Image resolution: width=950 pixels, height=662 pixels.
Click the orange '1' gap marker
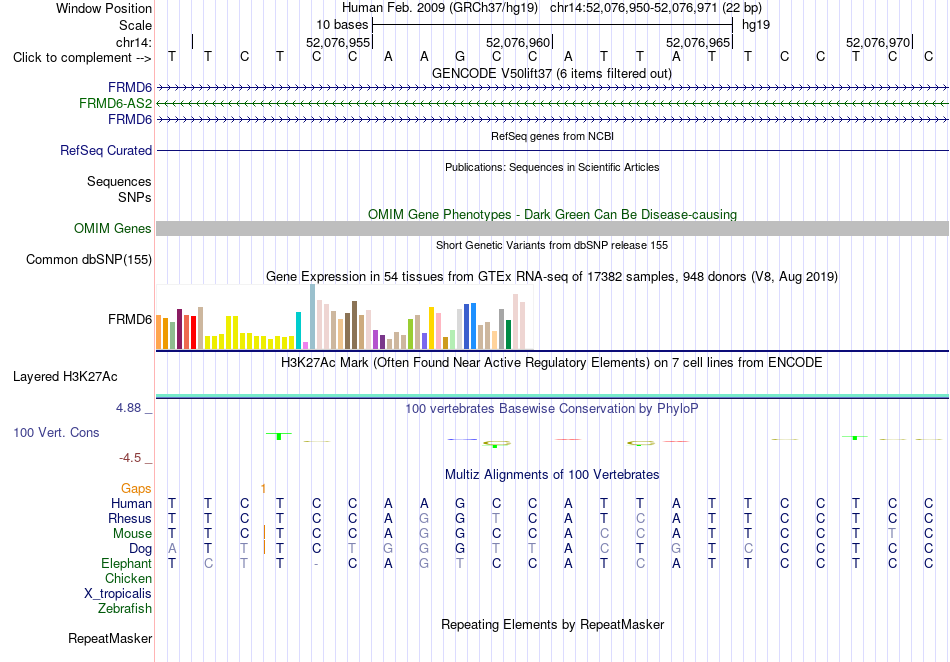[x=263, y=488]
